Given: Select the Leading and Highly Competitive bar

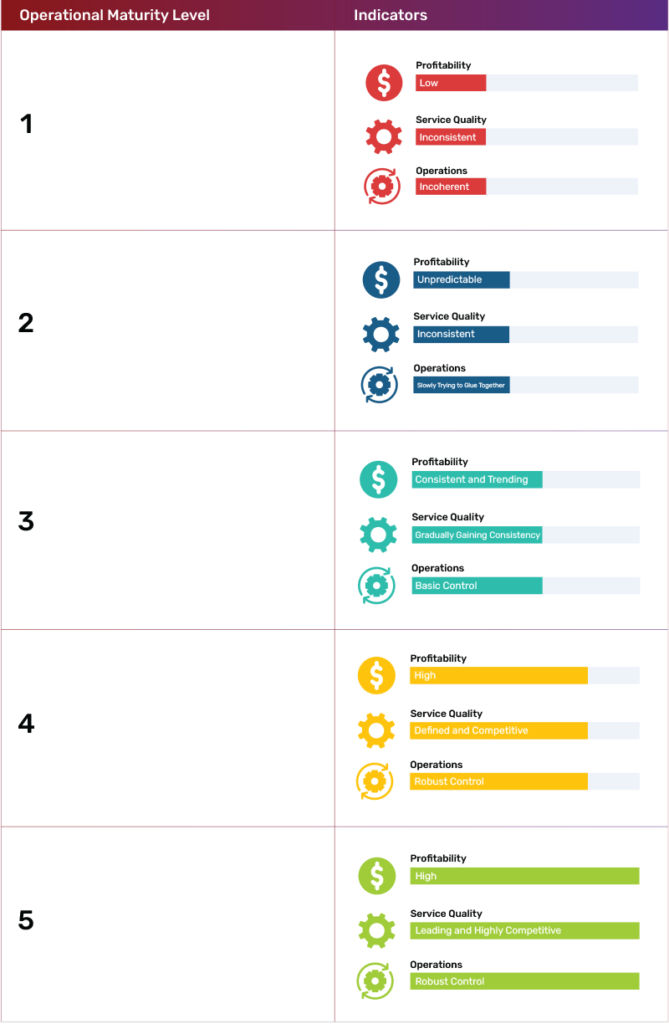Looking at the screenshot, I should pyautogui.click(x=525, y=931).
